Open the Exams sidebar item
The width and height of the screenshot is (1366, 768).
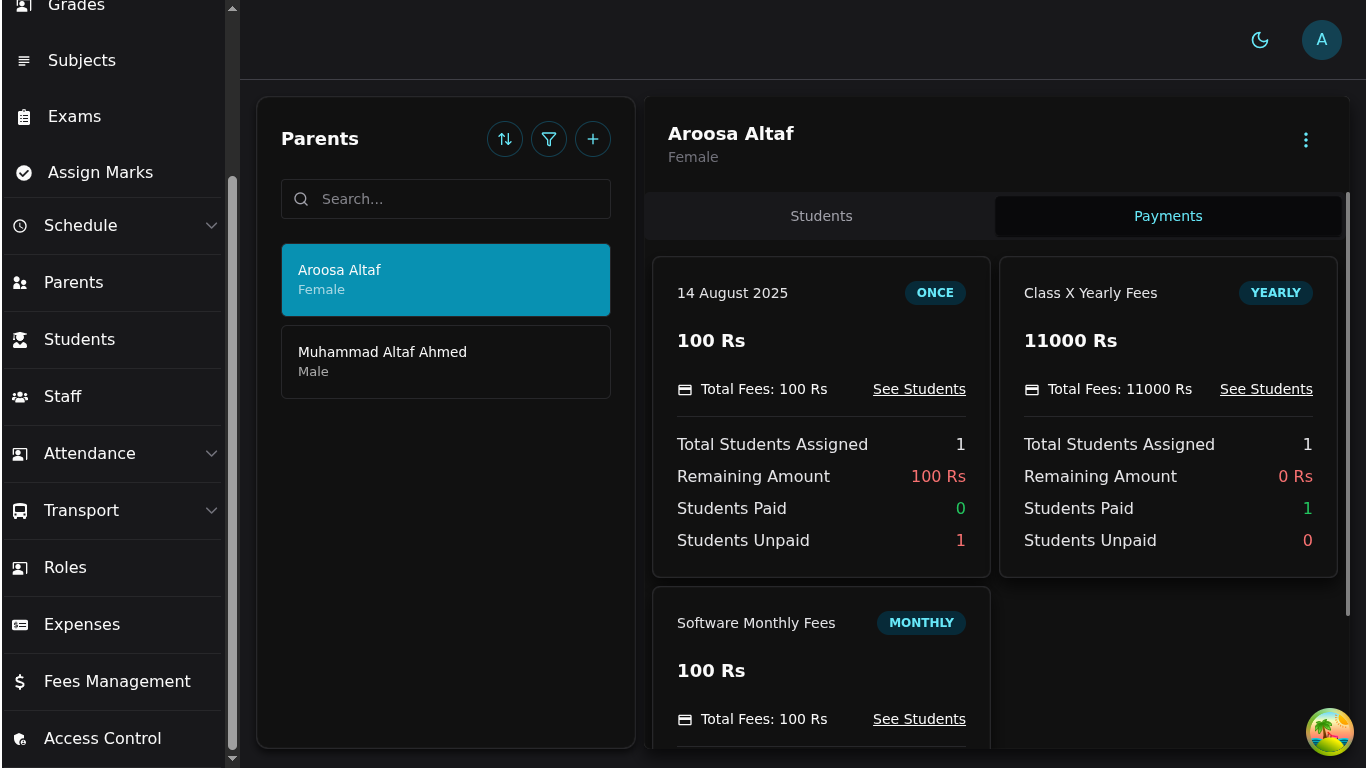coord(74,116)
